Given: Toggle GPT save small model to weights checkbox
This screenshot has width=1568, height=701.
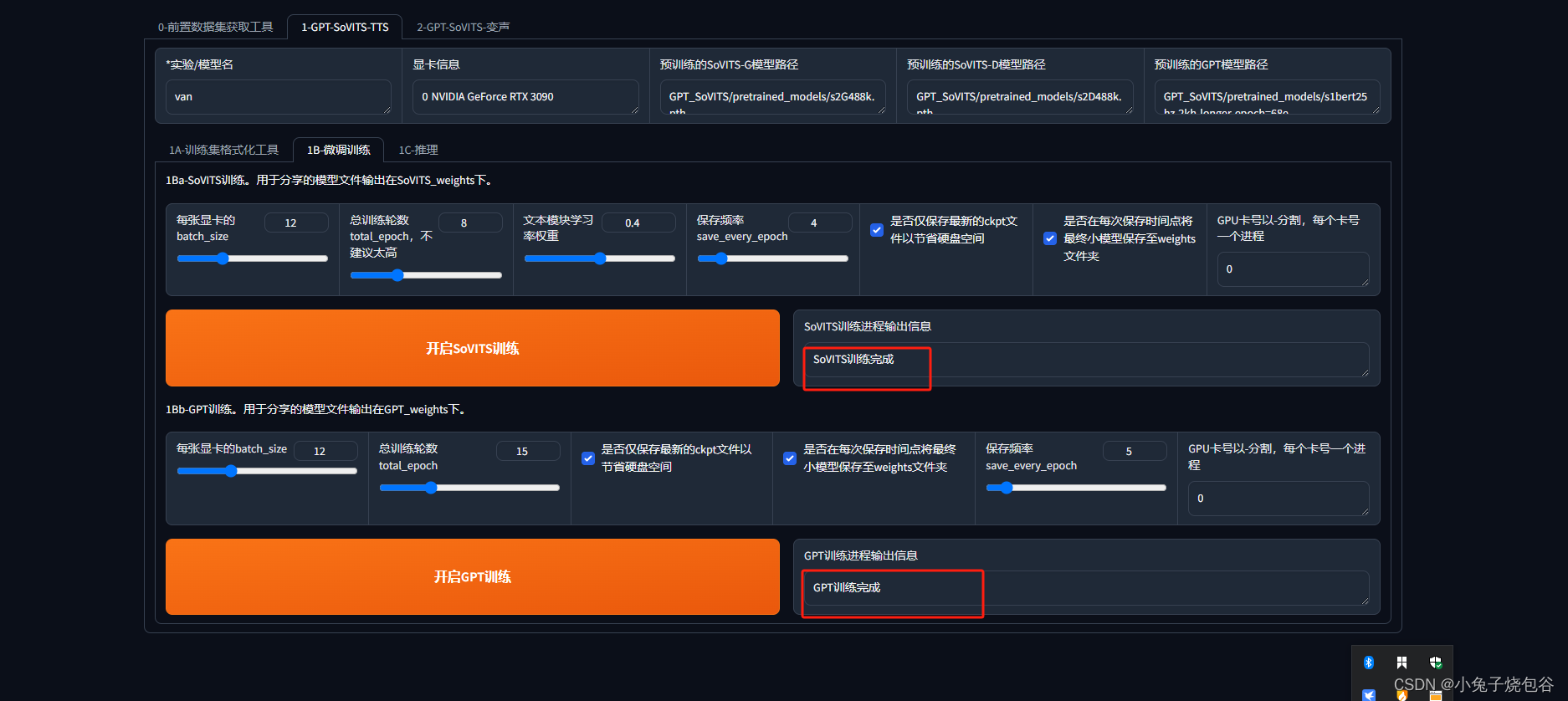Looking at the screenshot, I should click(x=790, y=458).
